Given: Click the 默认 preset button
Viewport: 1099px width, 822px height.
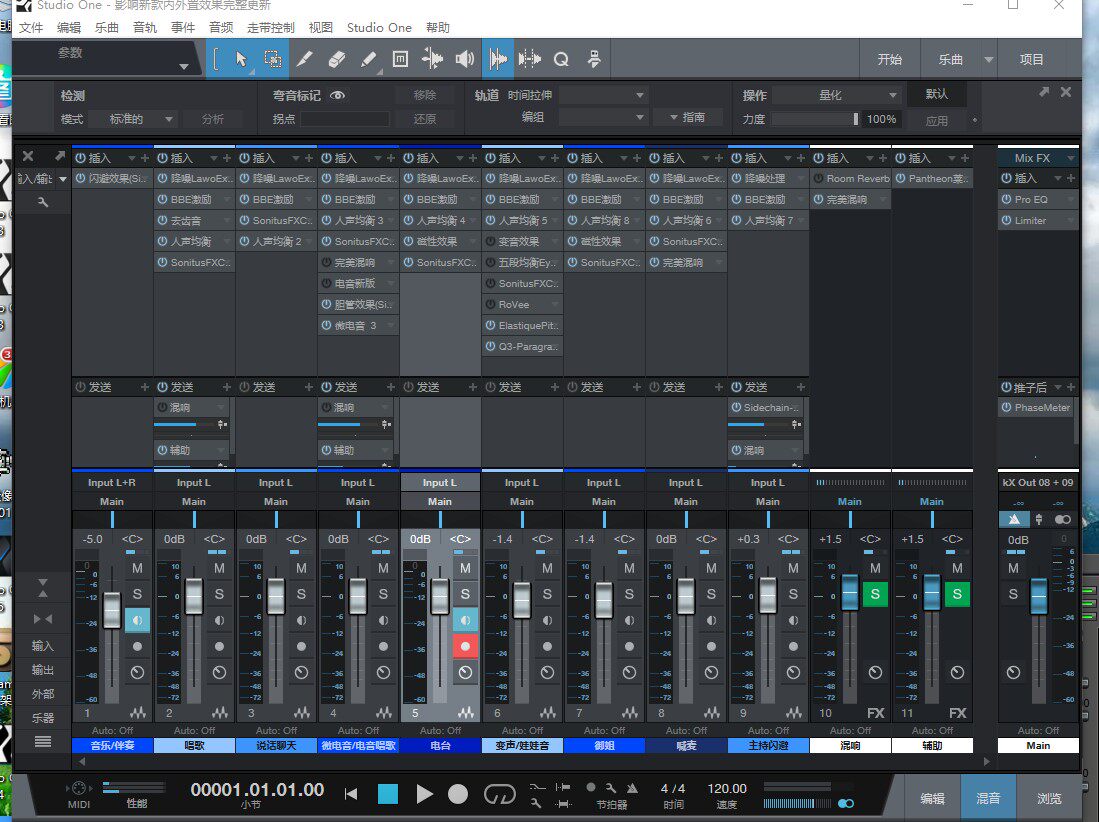Looking at the screenshot, I should click(937, 95).
